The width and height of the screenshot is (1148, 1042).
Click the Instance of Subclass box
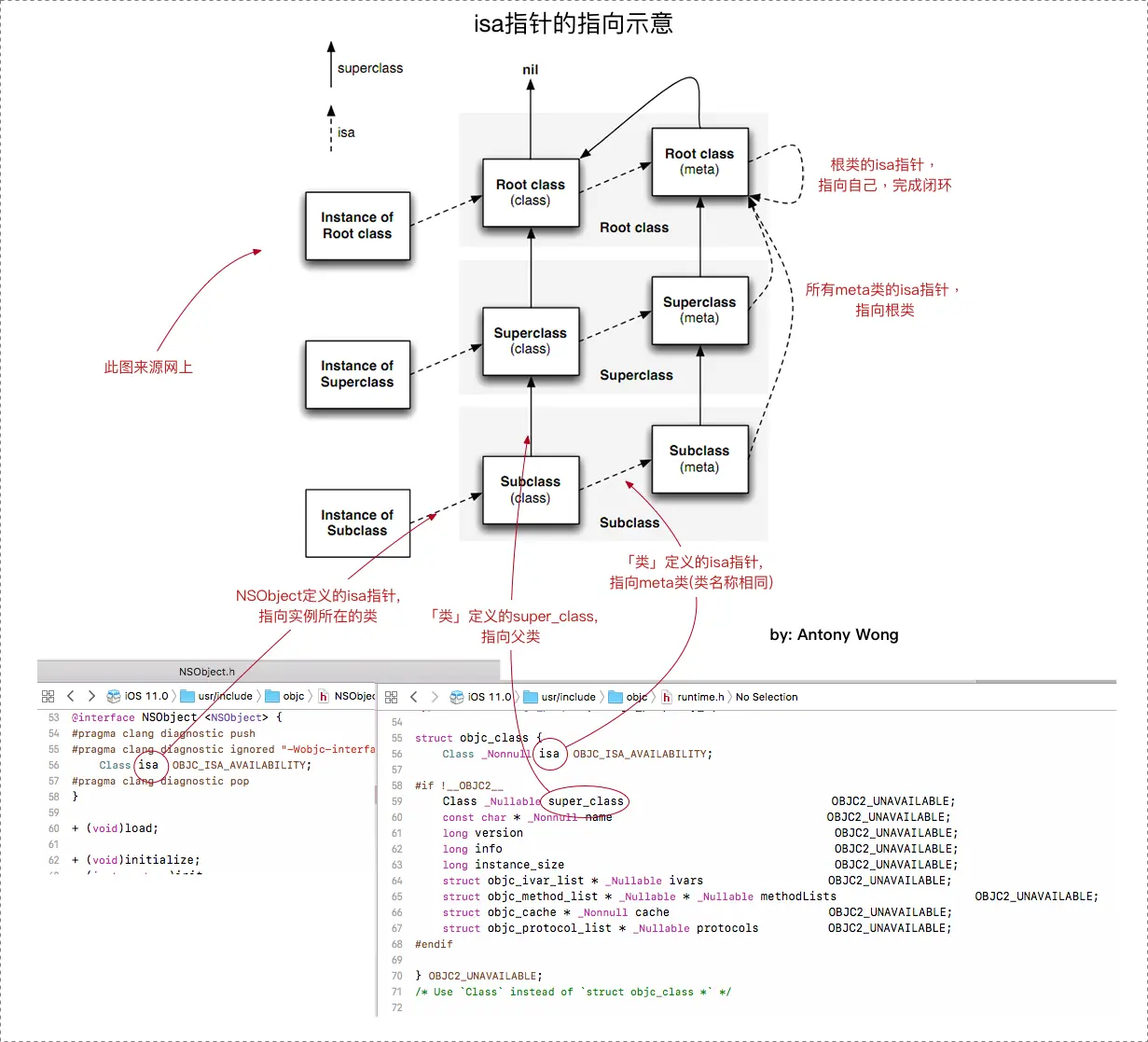pyautogui.click(x=357, y=522)
